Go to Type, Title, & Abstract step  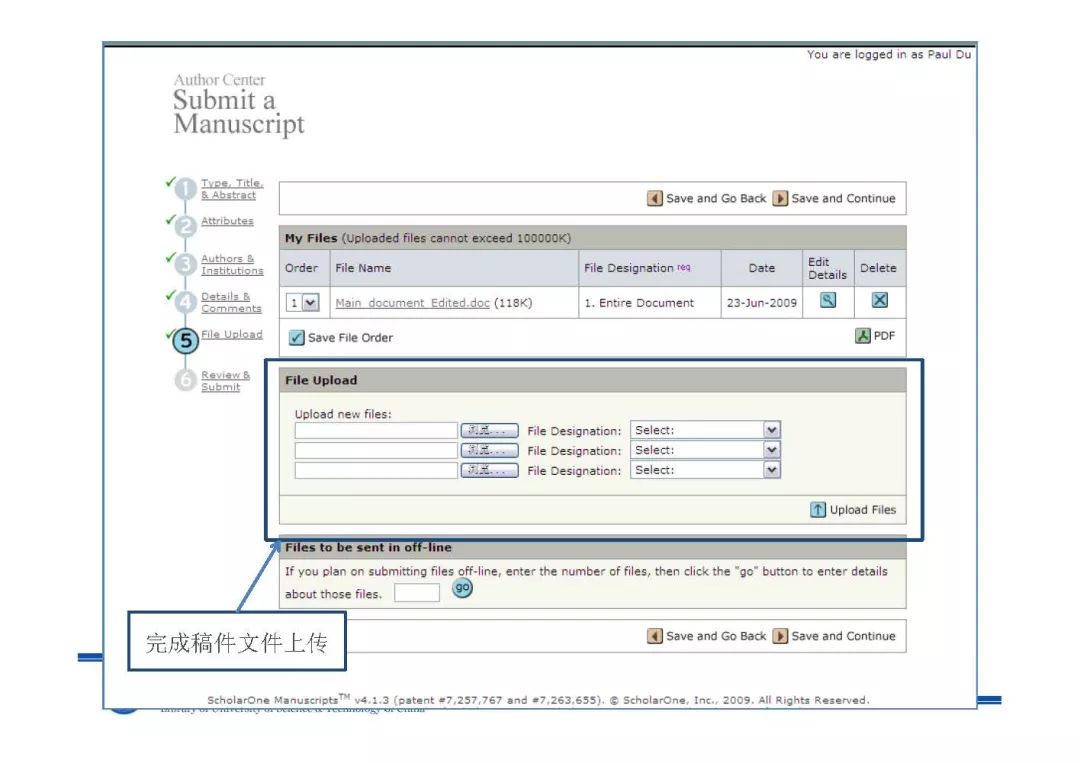pyautogui.click(x=232, y=189)
